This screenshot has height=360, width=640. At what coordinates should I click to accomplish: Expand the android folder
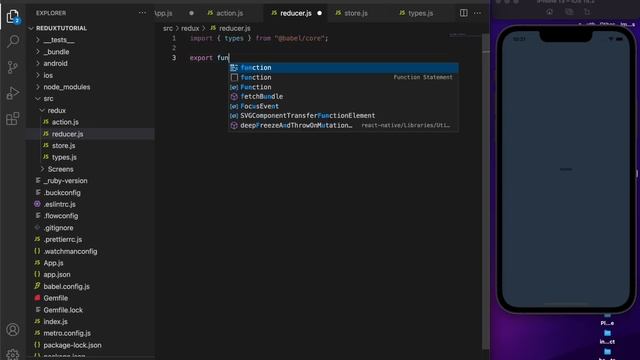[38, 63]
